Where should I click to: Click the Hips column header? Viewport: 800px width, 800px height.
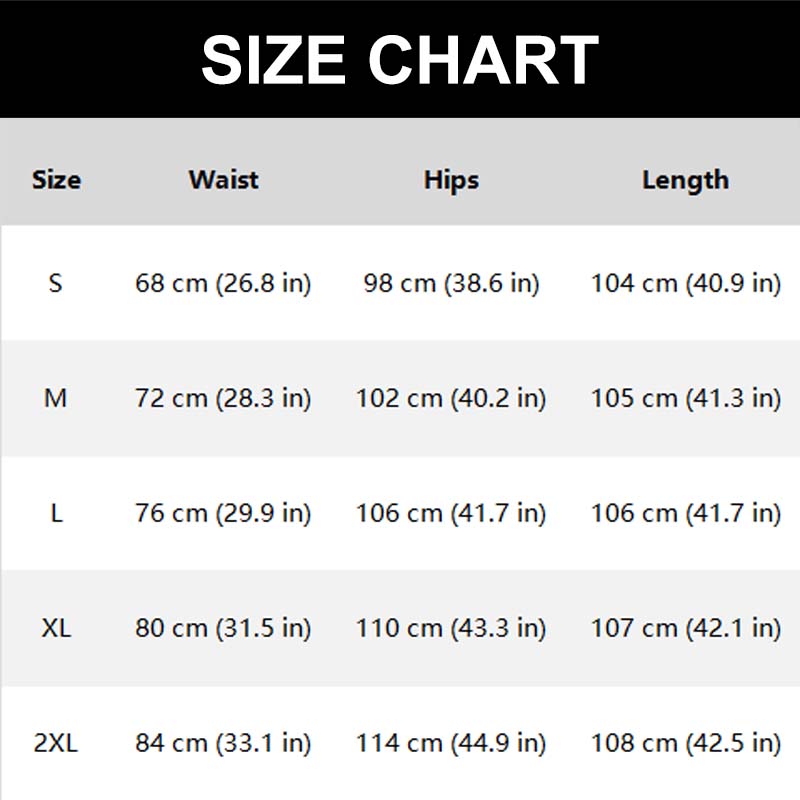click(451, 180)
